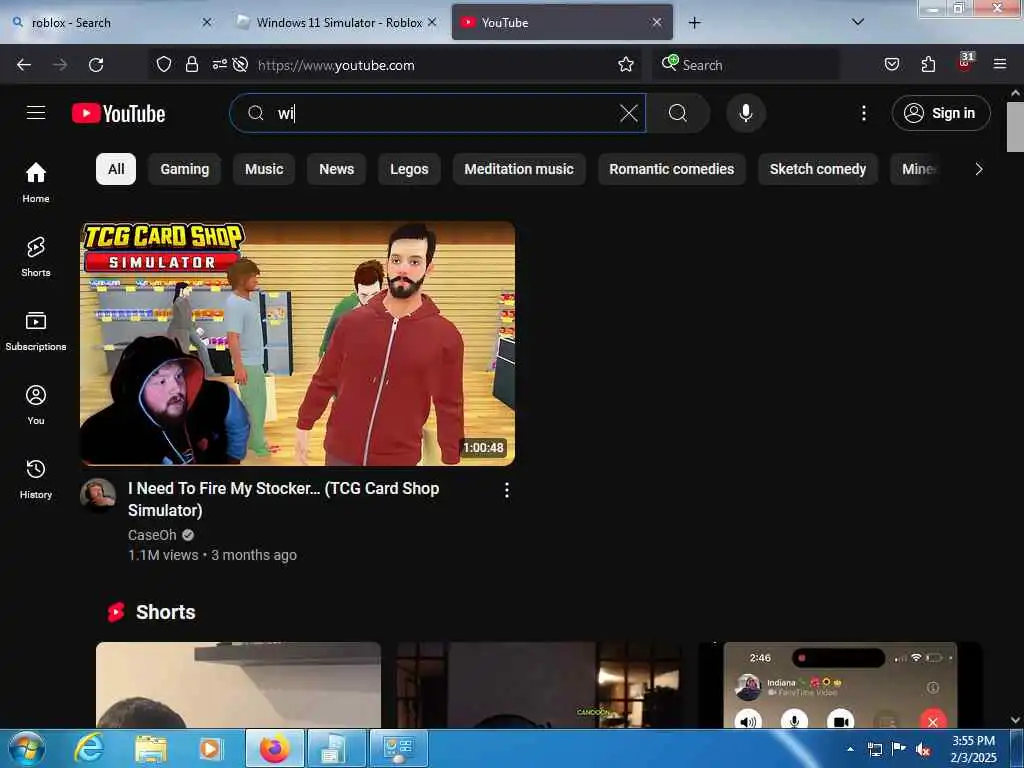
Task: Click the Firefox Search box
Action: coord(745,65)
